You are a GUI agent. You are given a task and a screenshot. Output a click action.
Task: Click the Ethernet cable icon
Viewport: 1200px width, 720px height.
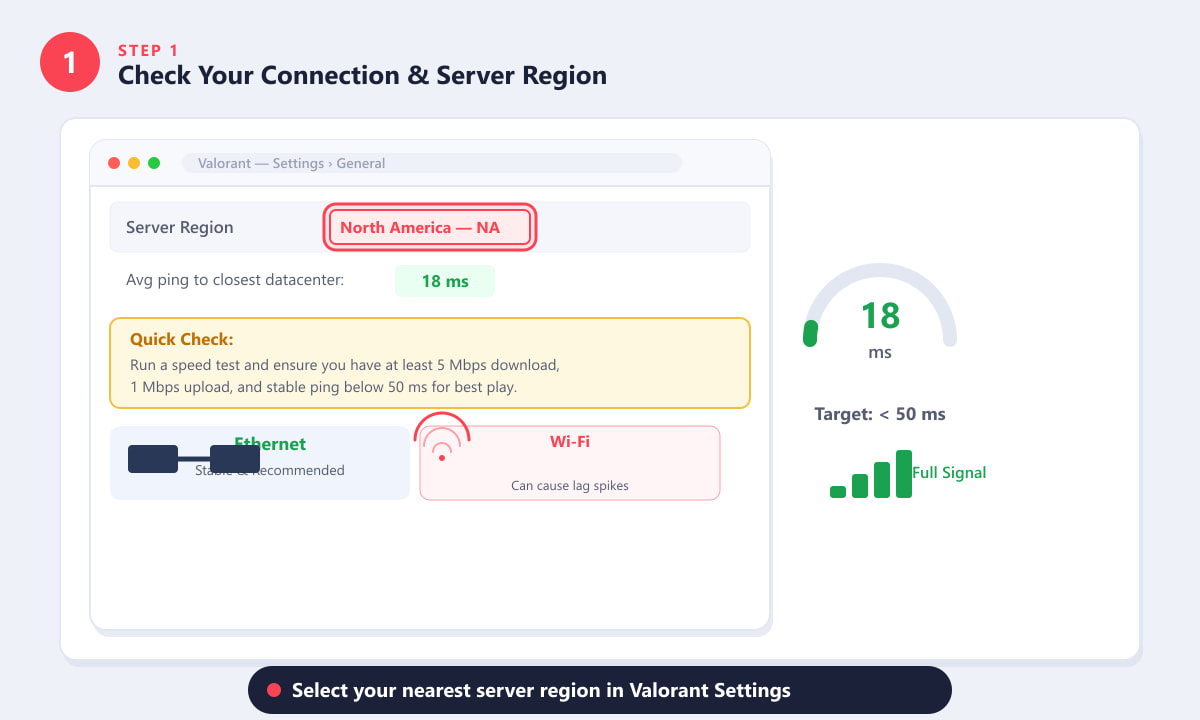[x=194, y=459]
